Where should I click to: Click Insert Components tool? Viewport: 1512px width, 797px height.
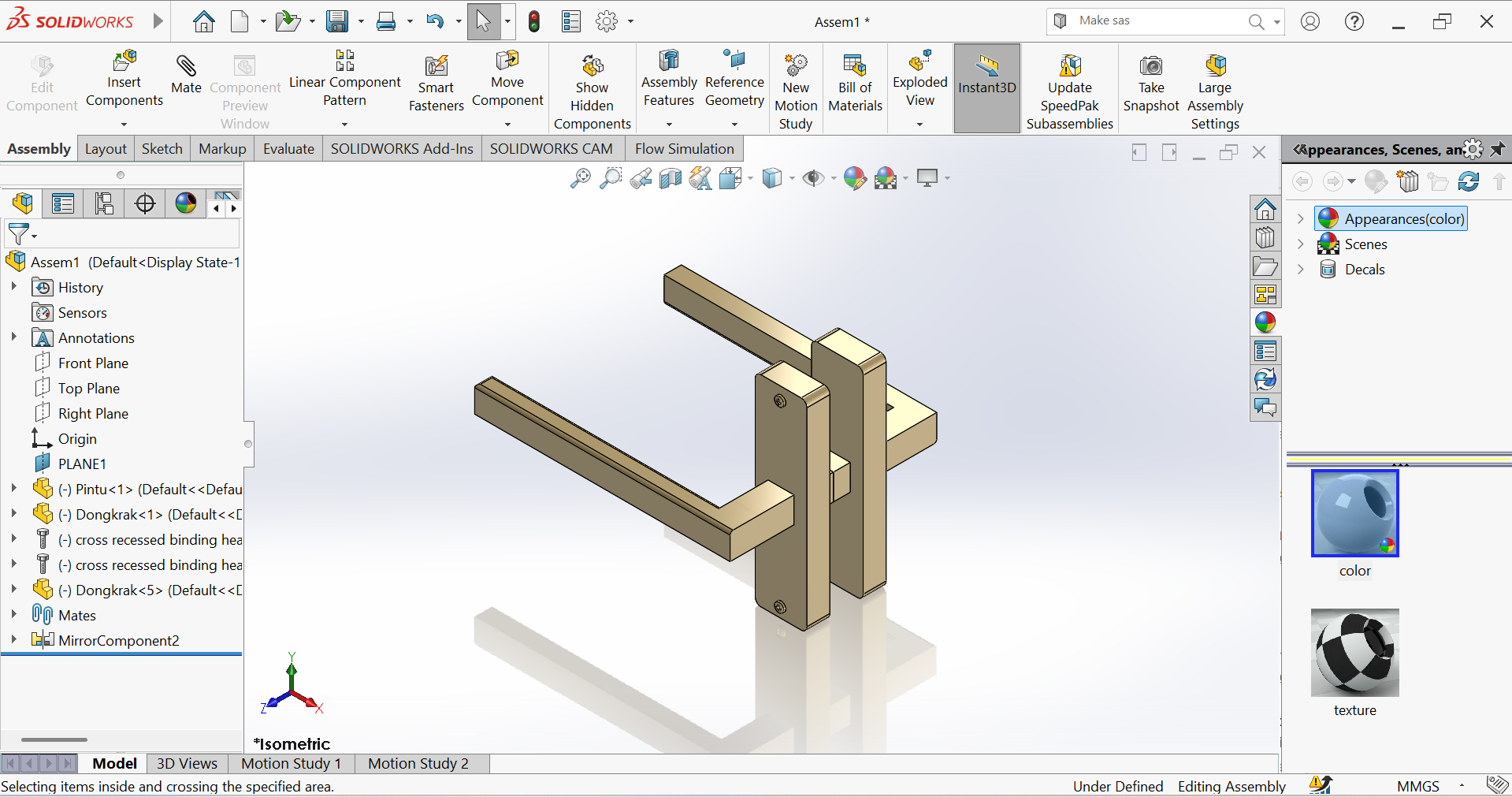click(x=124, y=80)
